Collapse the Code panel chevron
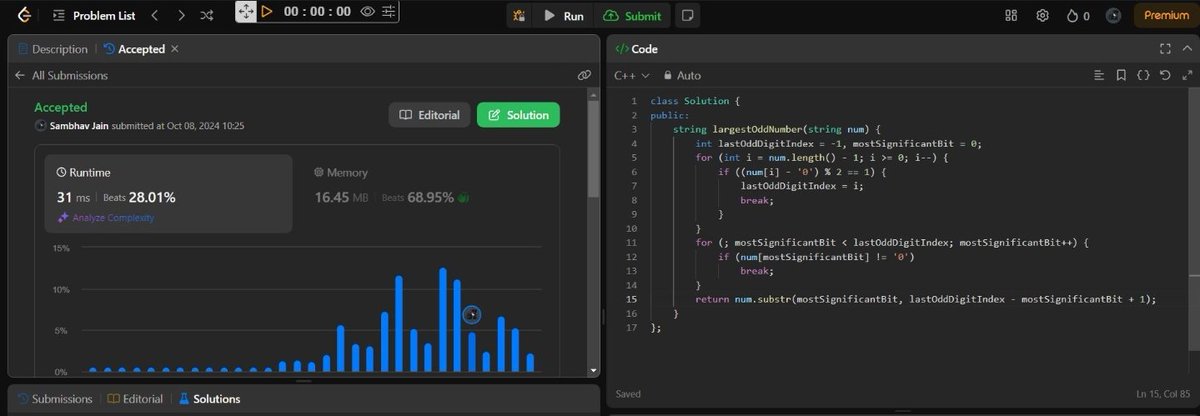 coord(1186,48)
